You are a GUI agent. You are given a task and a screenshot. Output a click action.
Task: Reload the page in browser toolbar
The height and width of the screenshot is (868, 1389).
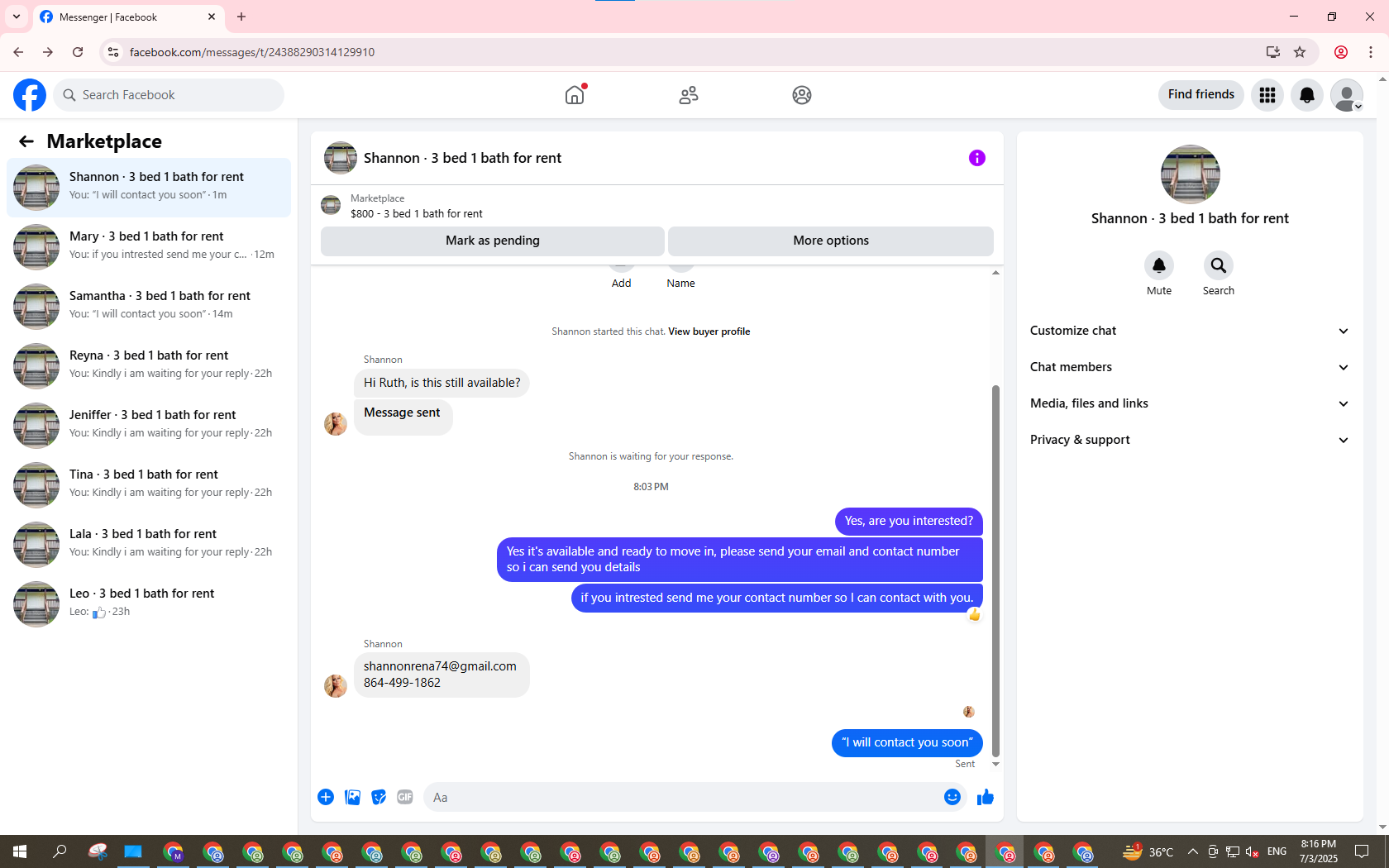(x=78, y=52)
